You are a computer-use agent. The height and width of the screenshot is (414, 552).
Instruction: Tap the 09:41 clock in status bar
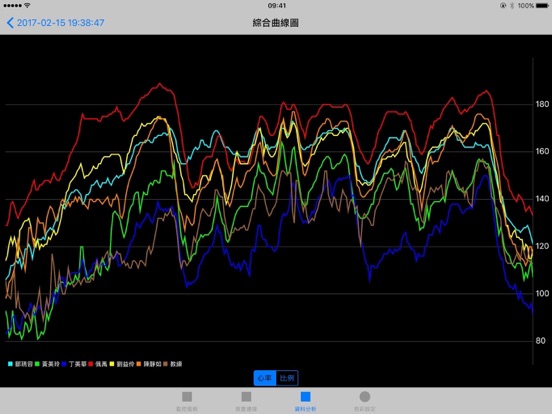[x=277, y=5]
